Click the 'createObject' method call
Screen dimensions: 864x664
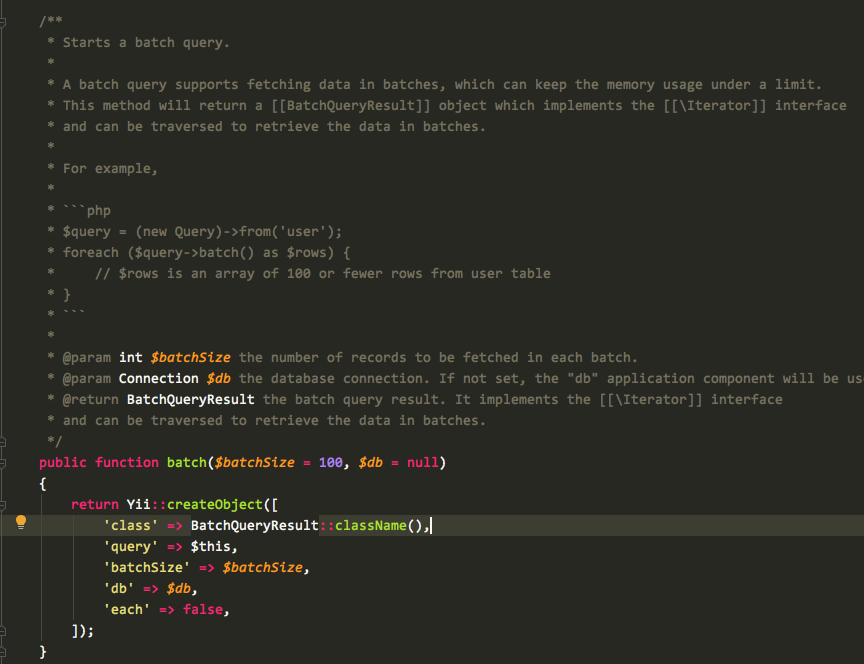215,505
